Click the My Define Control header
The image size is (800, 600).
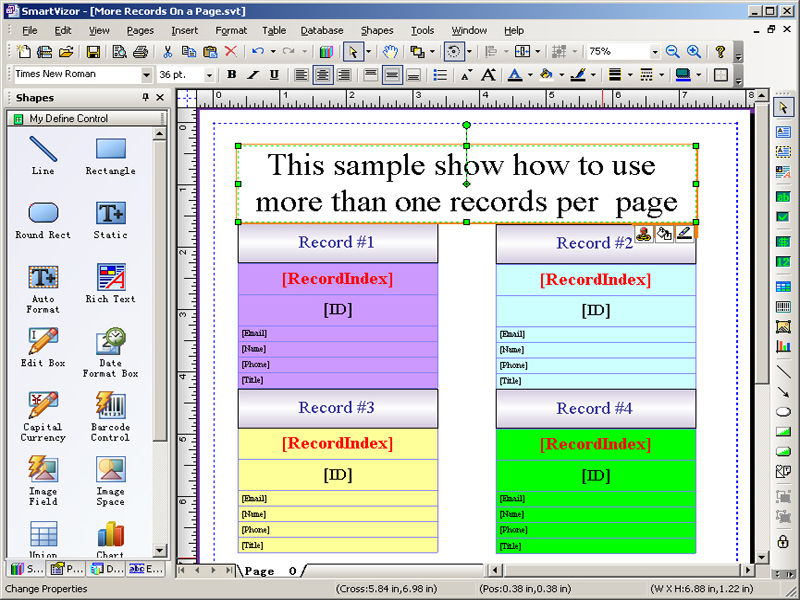click(86, 118)
